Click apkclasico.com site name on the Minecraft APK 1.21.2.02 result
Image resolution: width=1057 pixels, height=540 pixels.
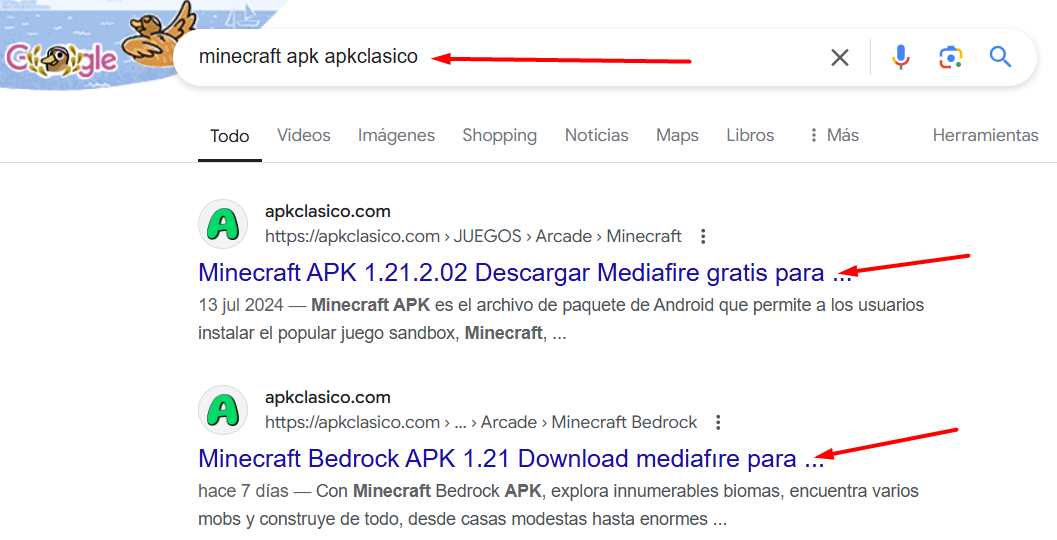click(x=328, y=212)
